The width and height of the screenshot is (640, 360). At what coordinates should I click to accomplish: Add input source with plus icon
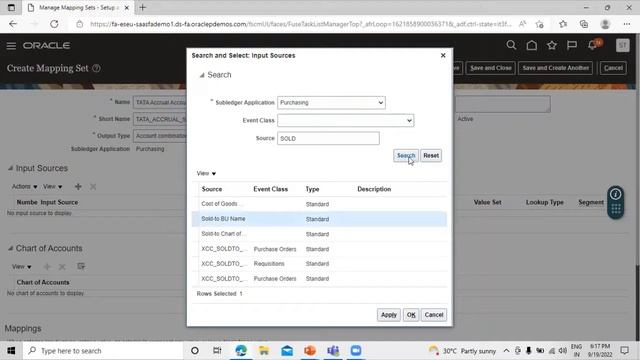coord(78,187)
